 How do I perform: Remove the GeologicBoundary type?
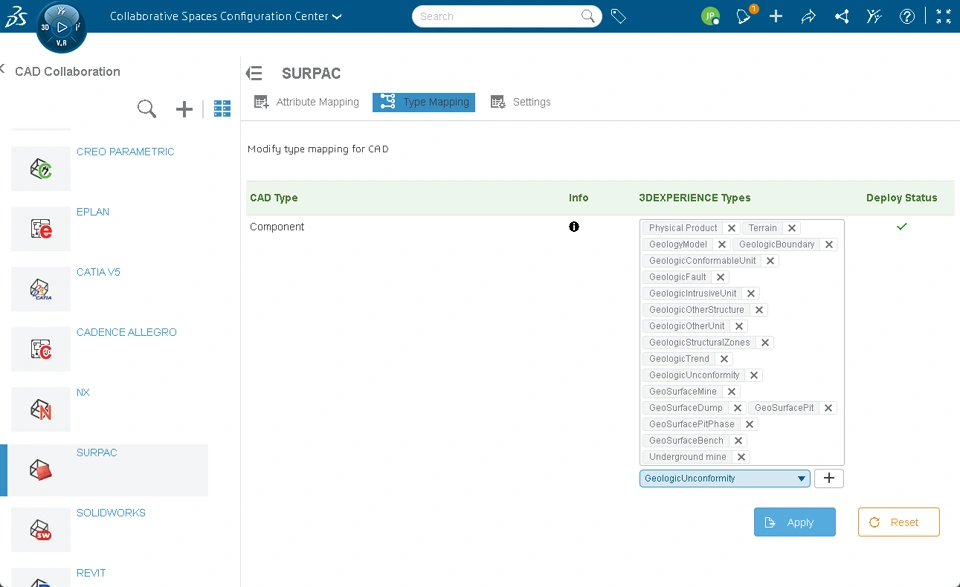829,244
